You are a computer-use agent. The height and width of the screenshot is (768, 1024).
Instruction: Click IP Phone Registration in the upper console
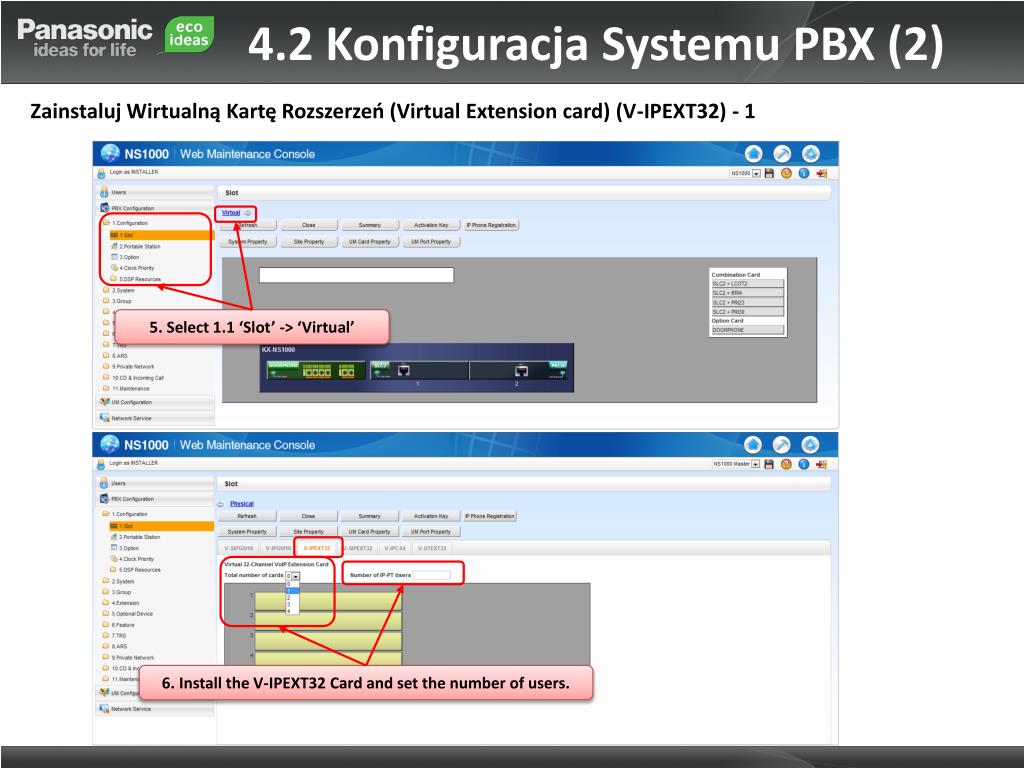[x=491, y=225]
